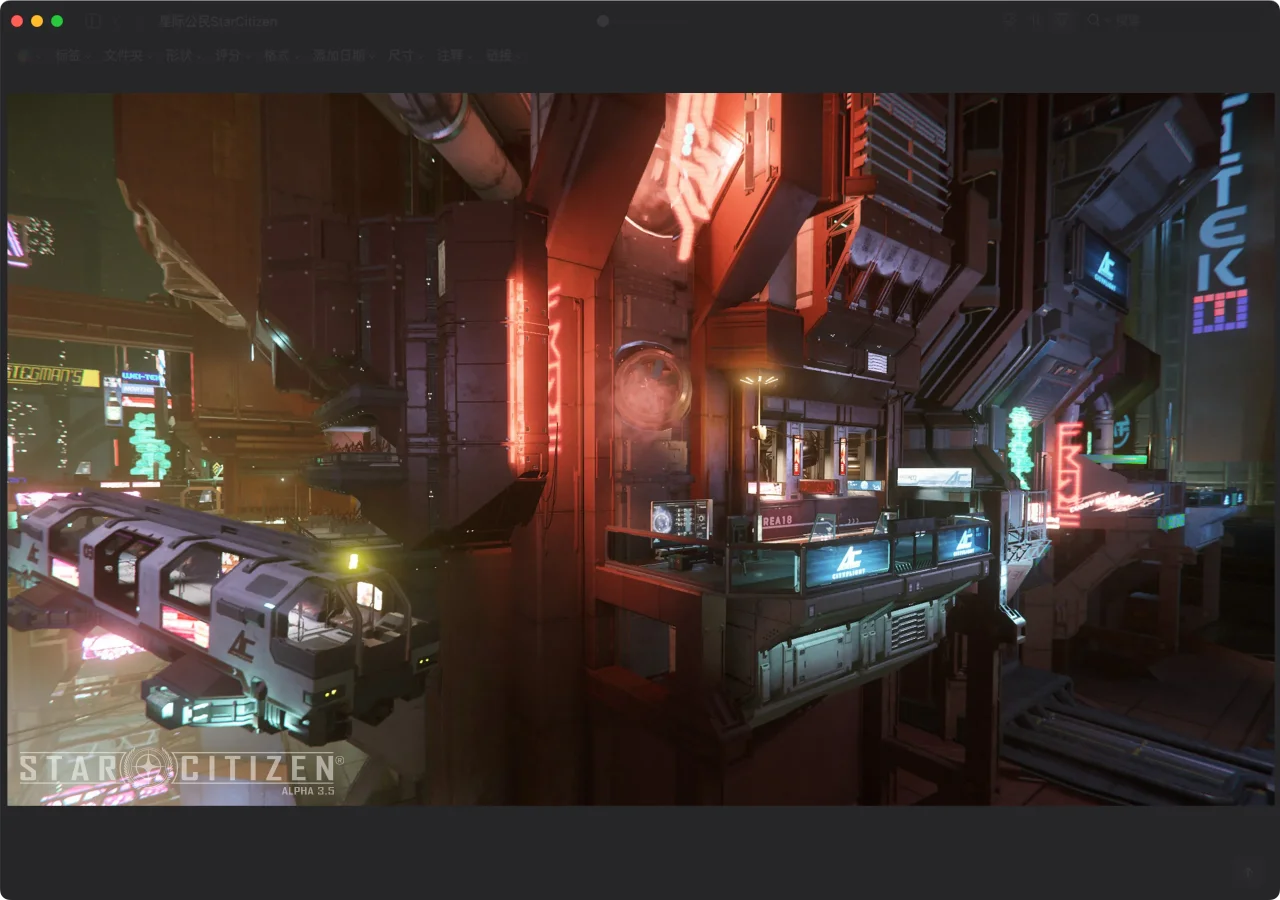Open the 注释 annotation filter
The height and width of the screenshot is (900, 1280).
[454, 56]
